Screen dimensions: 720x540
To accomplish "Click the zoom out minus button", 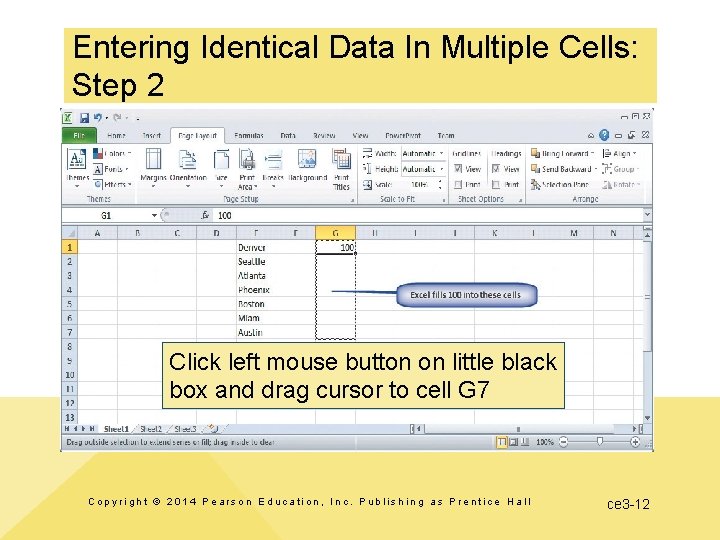I will click(x=563, y=442).
